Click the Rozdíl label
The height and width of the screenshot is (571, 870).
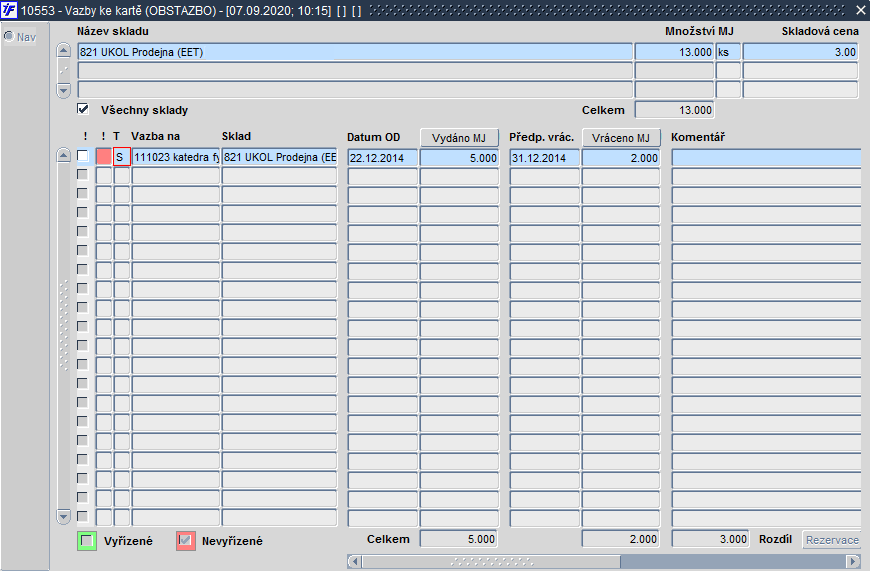pos(775,539)
